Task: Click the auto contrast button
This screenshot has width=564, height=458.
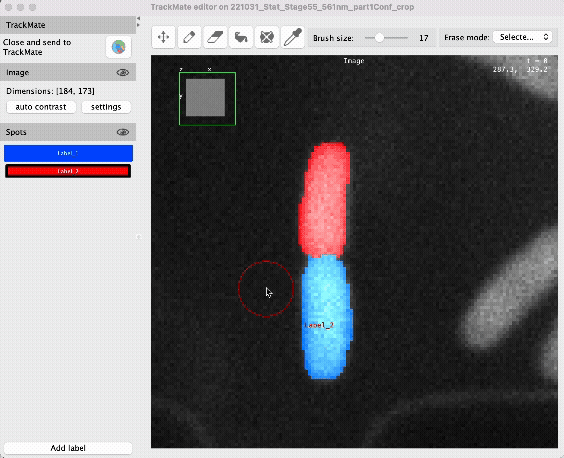Action: click(41, 107)
